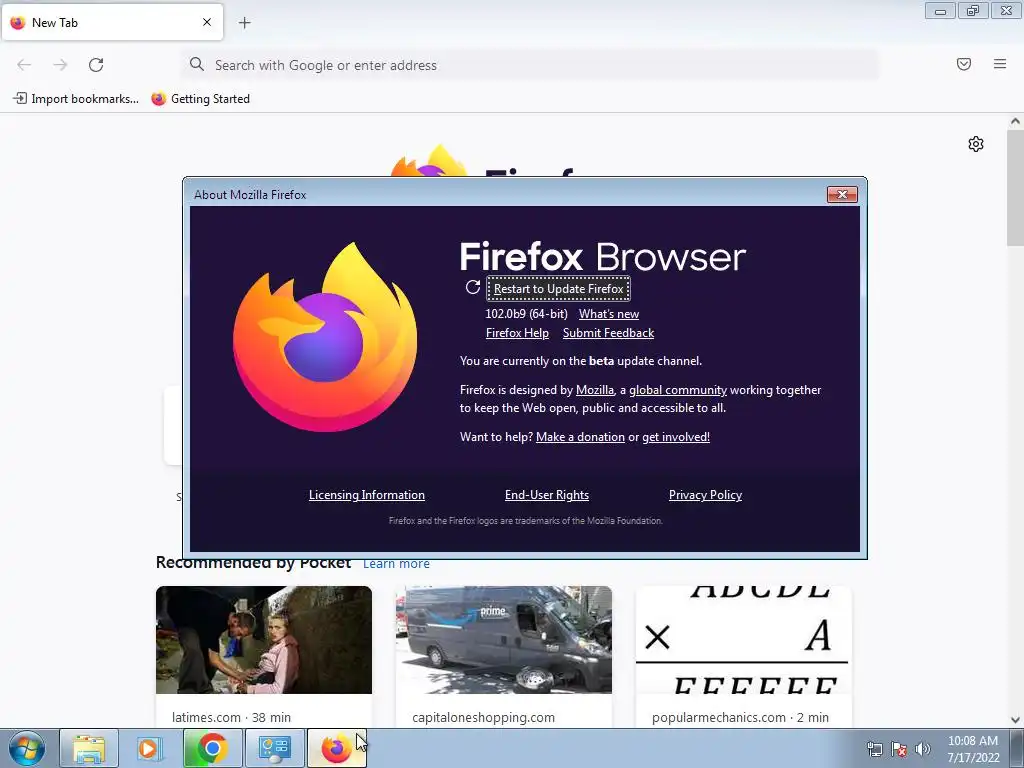The width and height of the screenshot is (1024, 768).
Task: View the End-User Rights link
Action: 547,495
